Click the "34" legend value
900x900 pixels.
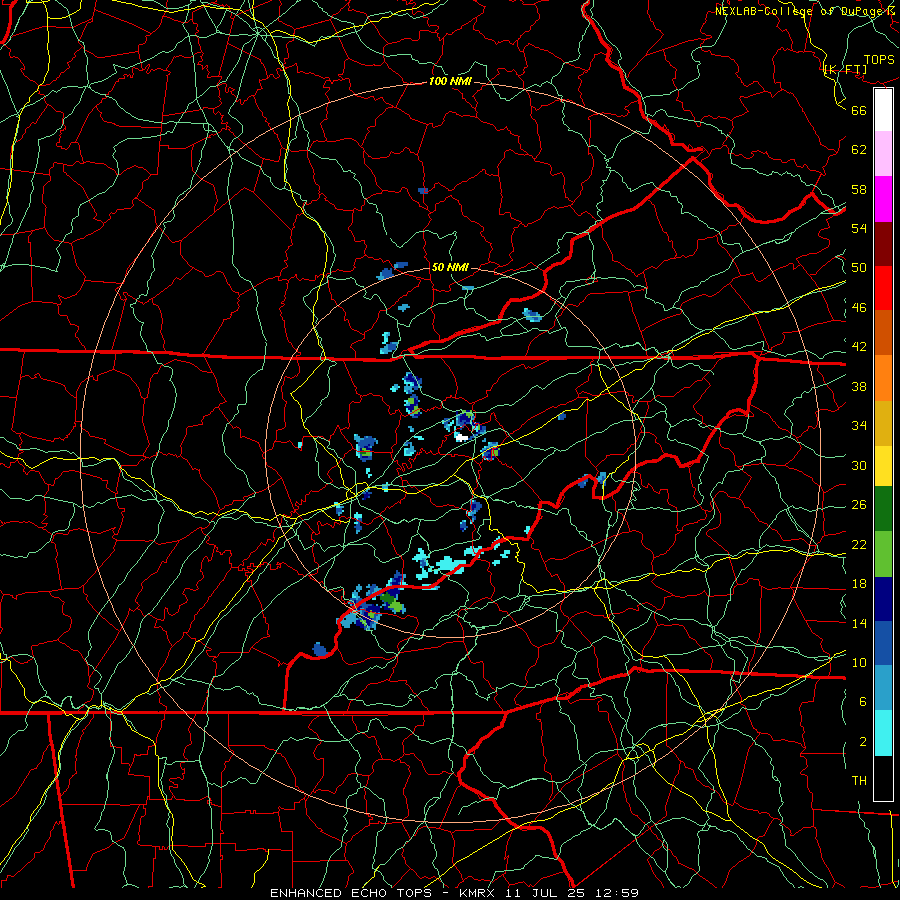tap(859, 426)
